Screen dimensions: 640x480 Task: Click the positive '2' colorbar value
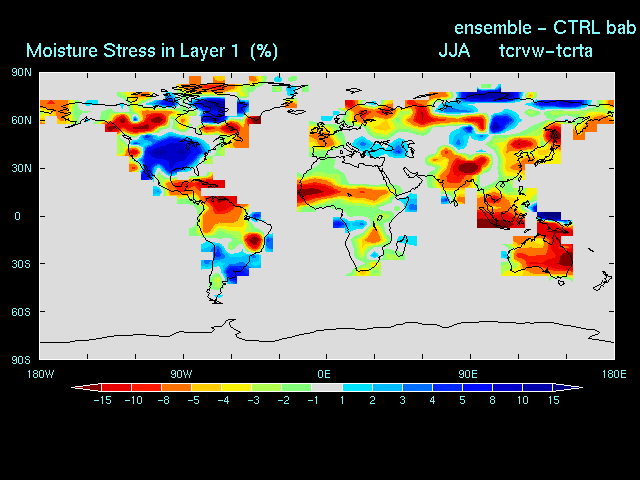point(372,400)
